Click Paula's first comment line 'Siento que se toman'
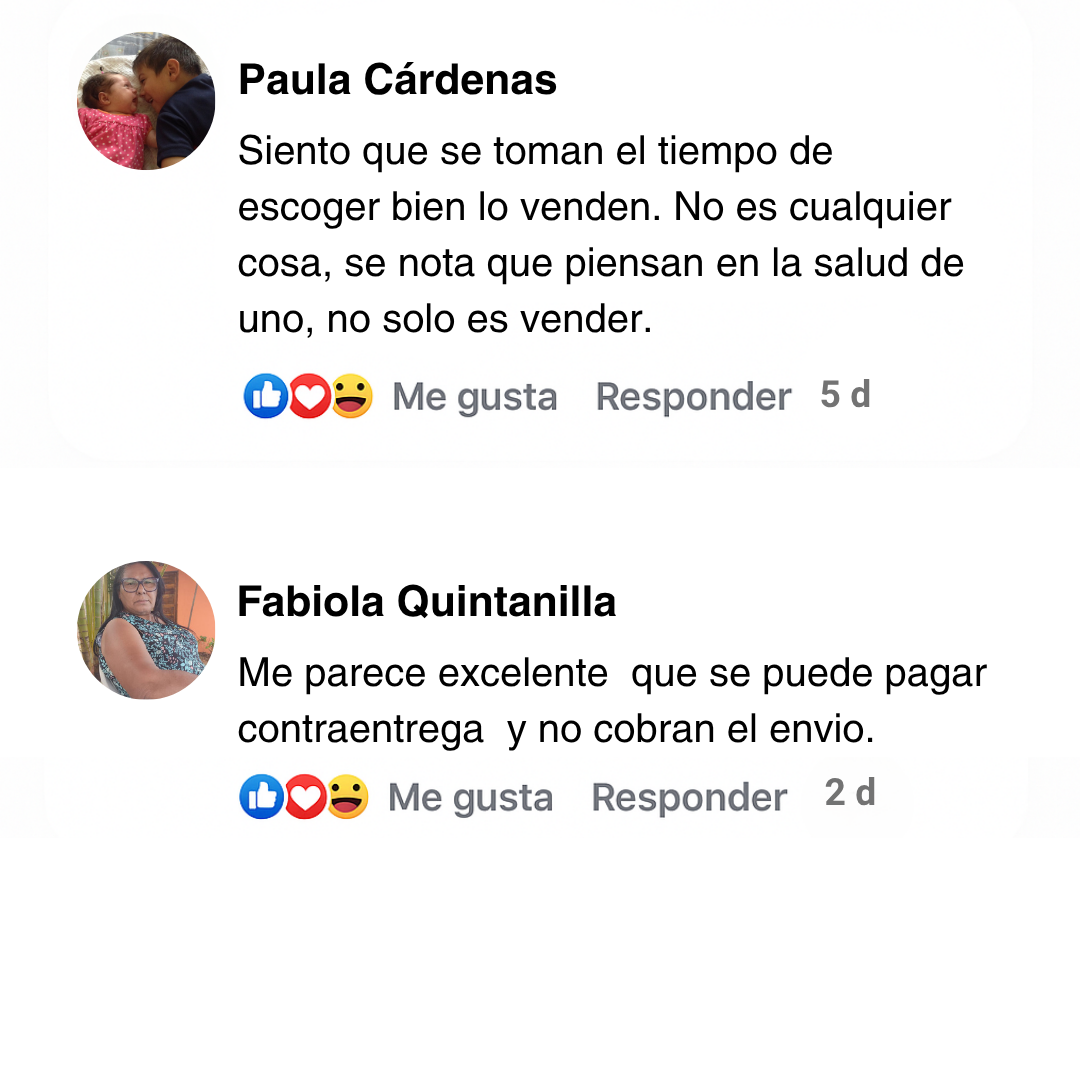This screenshot has width=1080, height=1080. tap(421, 151)
